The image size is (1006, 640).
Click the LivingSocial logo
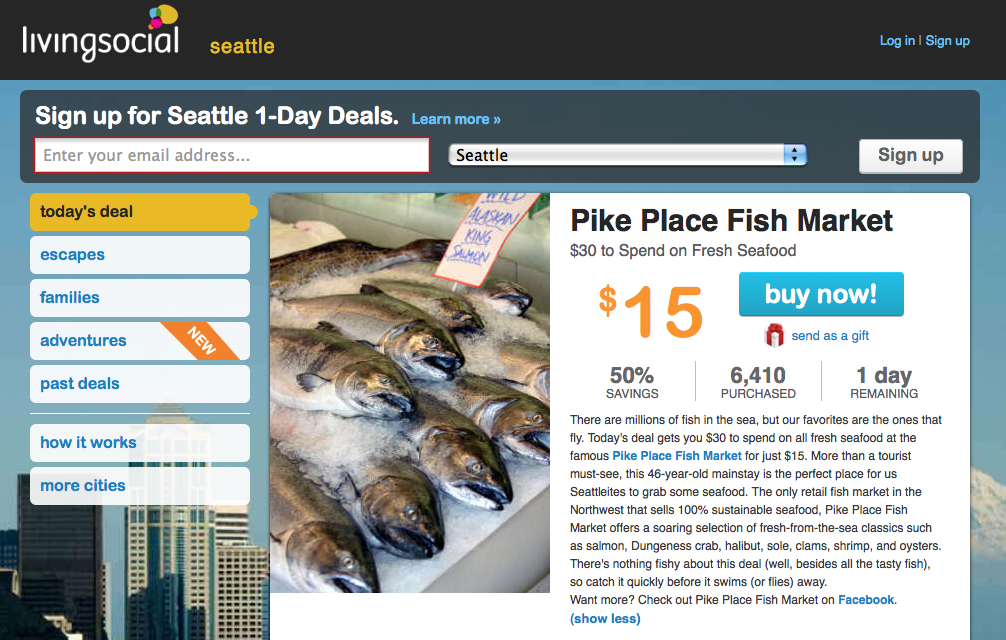pos(100,37)
